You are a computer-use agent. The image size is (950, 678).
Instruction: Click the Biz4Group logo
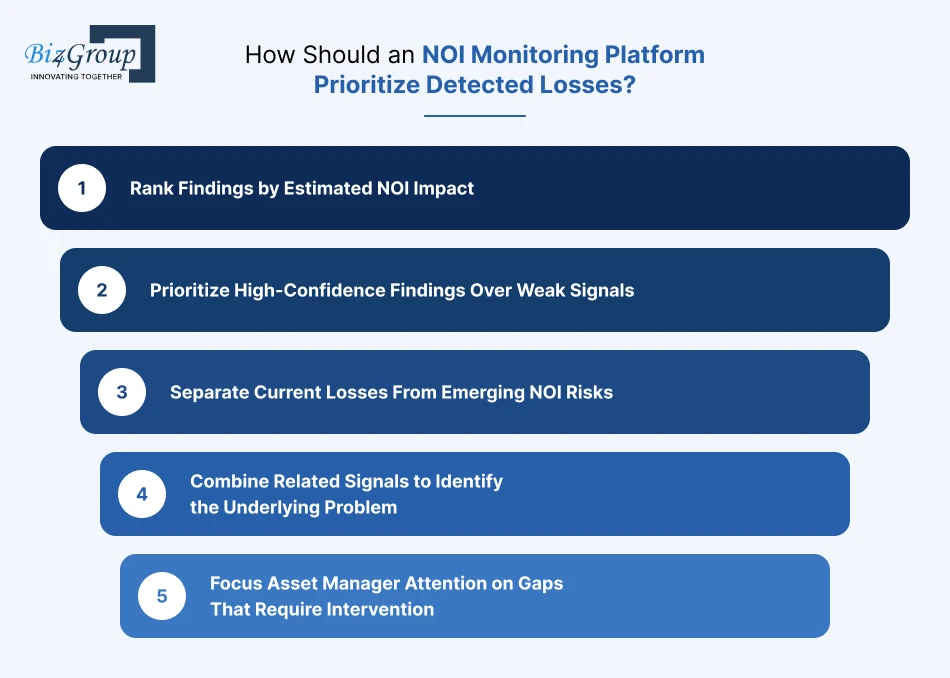click(x=90, y=54)
